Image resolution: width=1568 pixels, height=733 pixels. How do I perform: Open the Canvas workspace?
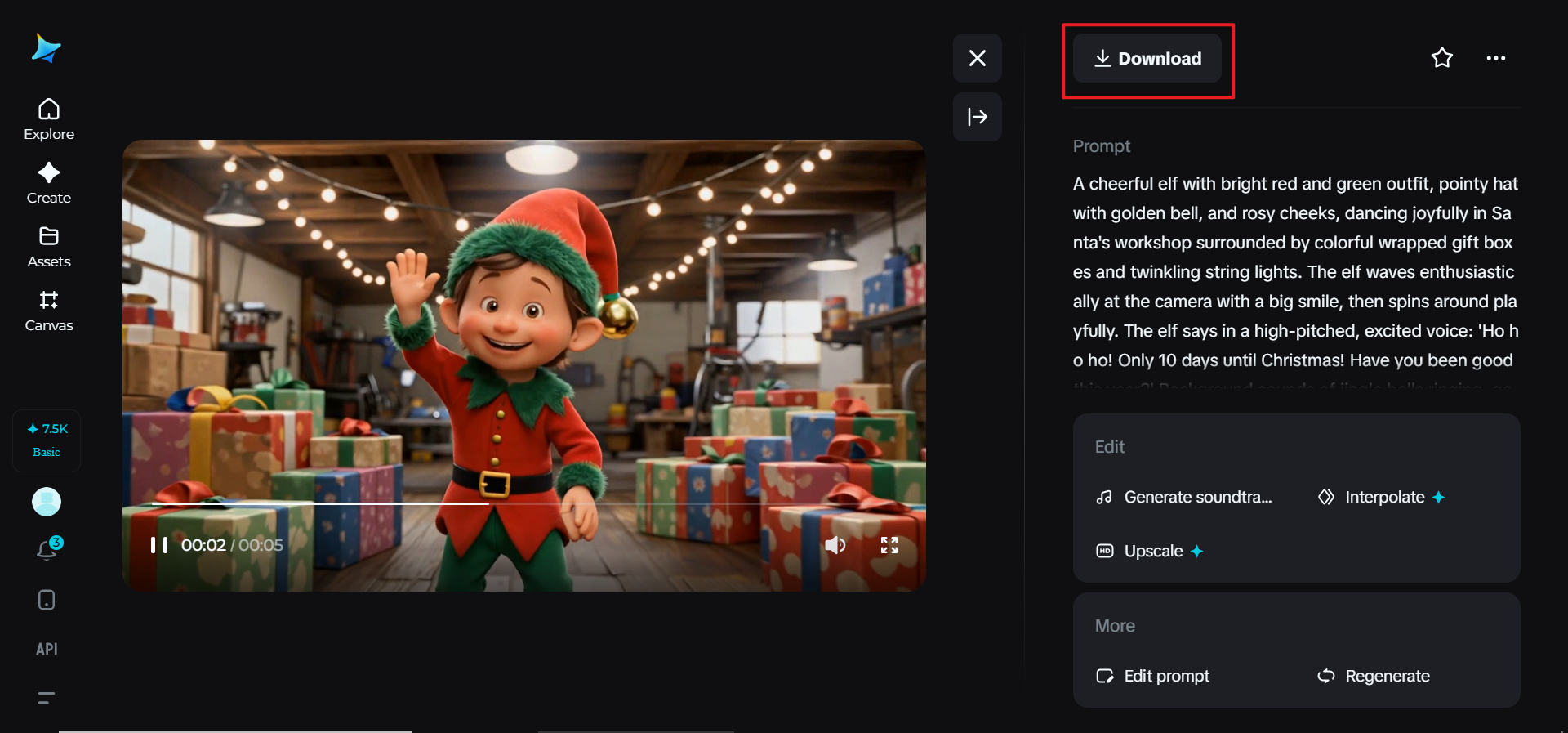point(49,311)
